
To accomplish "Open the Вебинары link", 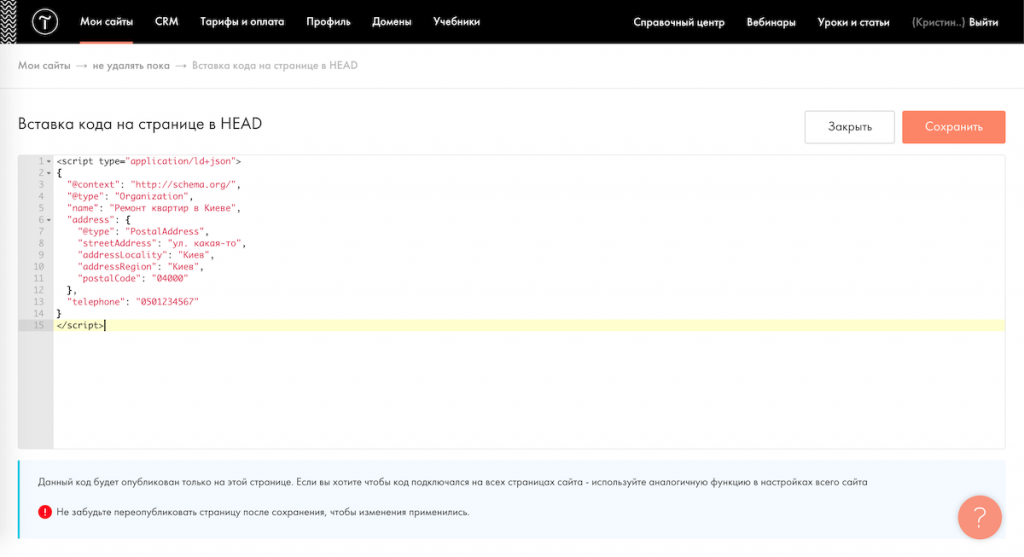I will tap(771, 22).
